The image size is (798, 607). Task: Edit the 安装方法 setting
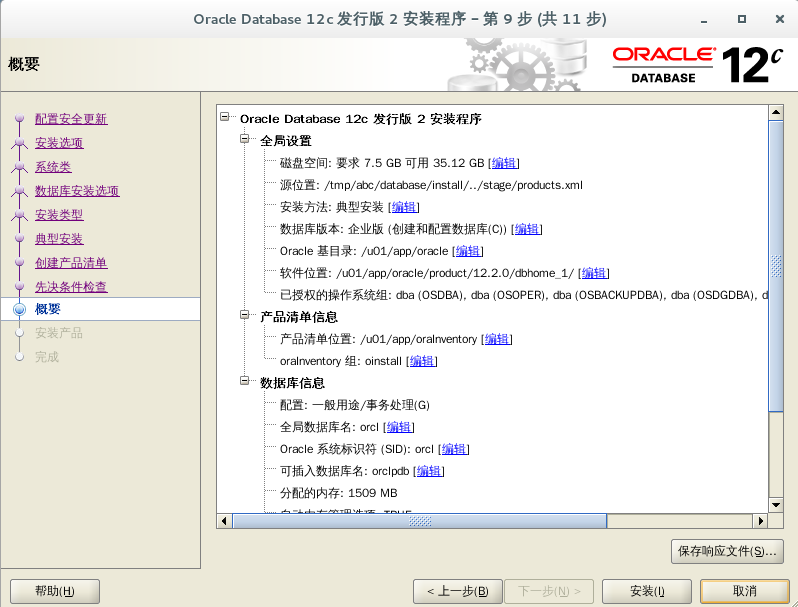404,207
